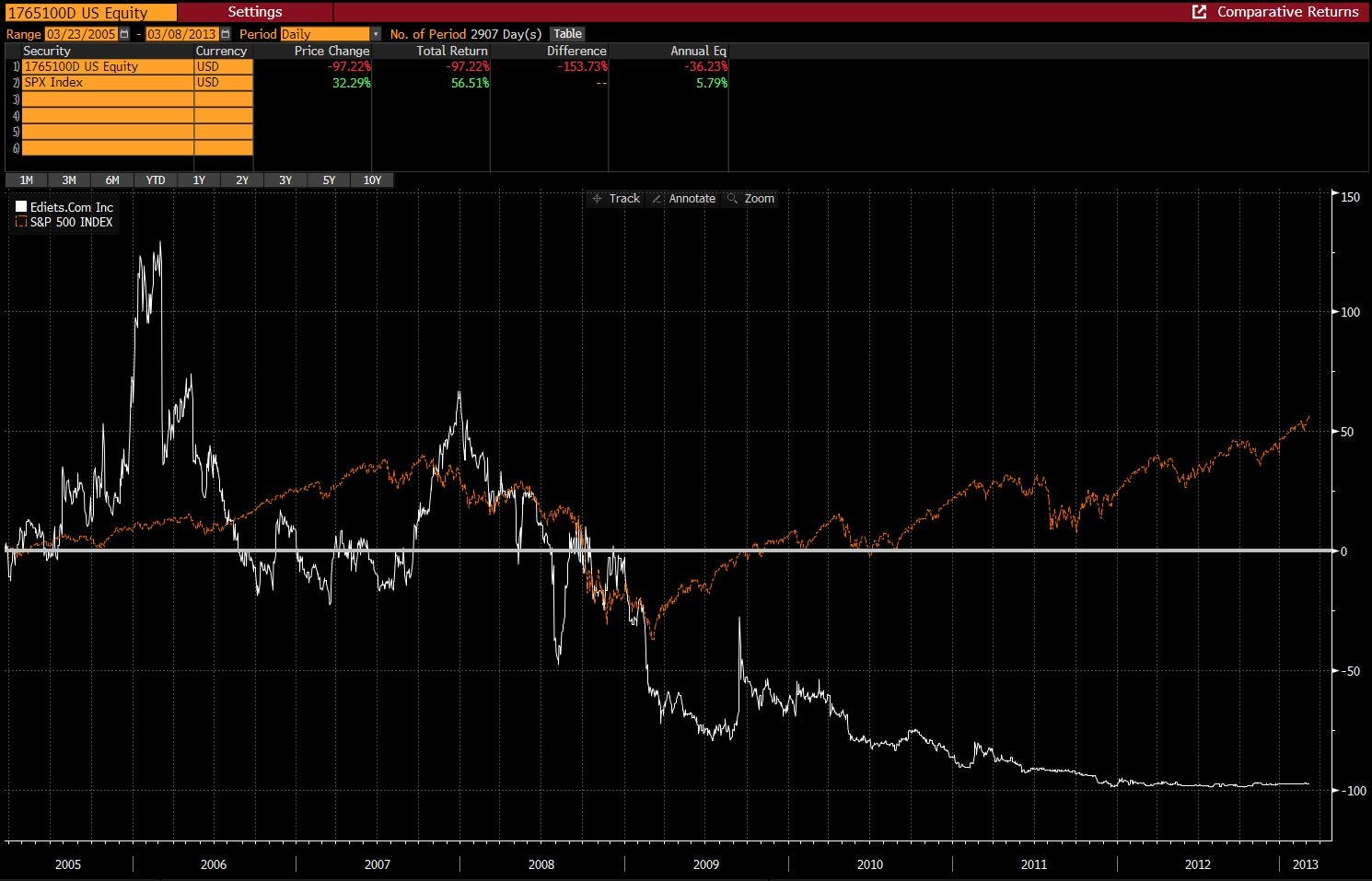Click the Zoom magnifier icon
Image resolution: width=1372 pixels, height=881 pixels.
click(x=732, y=199)
